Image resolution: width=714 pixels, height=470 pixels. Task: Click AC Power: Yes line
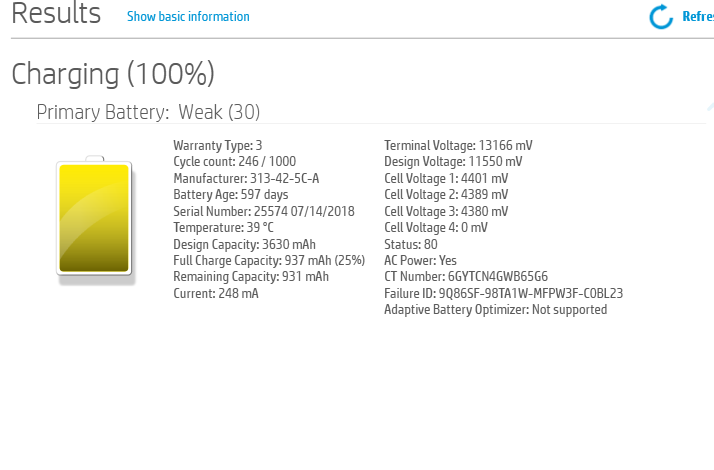pyautogui.click(x=420, y=261)
